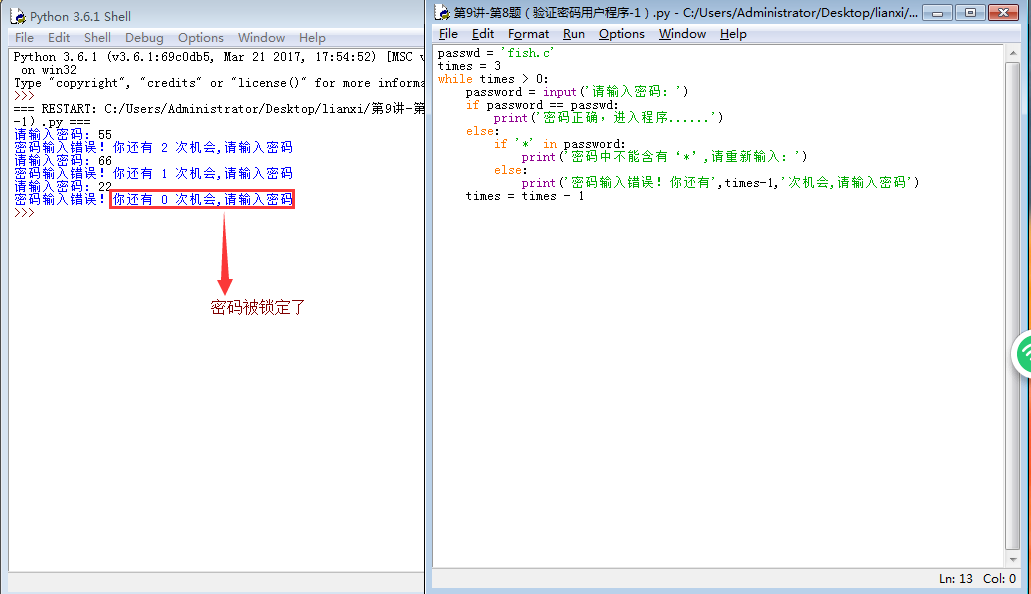Screen dimensions: 1031x594
Task: Click the last >>> prompt in Shell
Action: coord(25,213)
